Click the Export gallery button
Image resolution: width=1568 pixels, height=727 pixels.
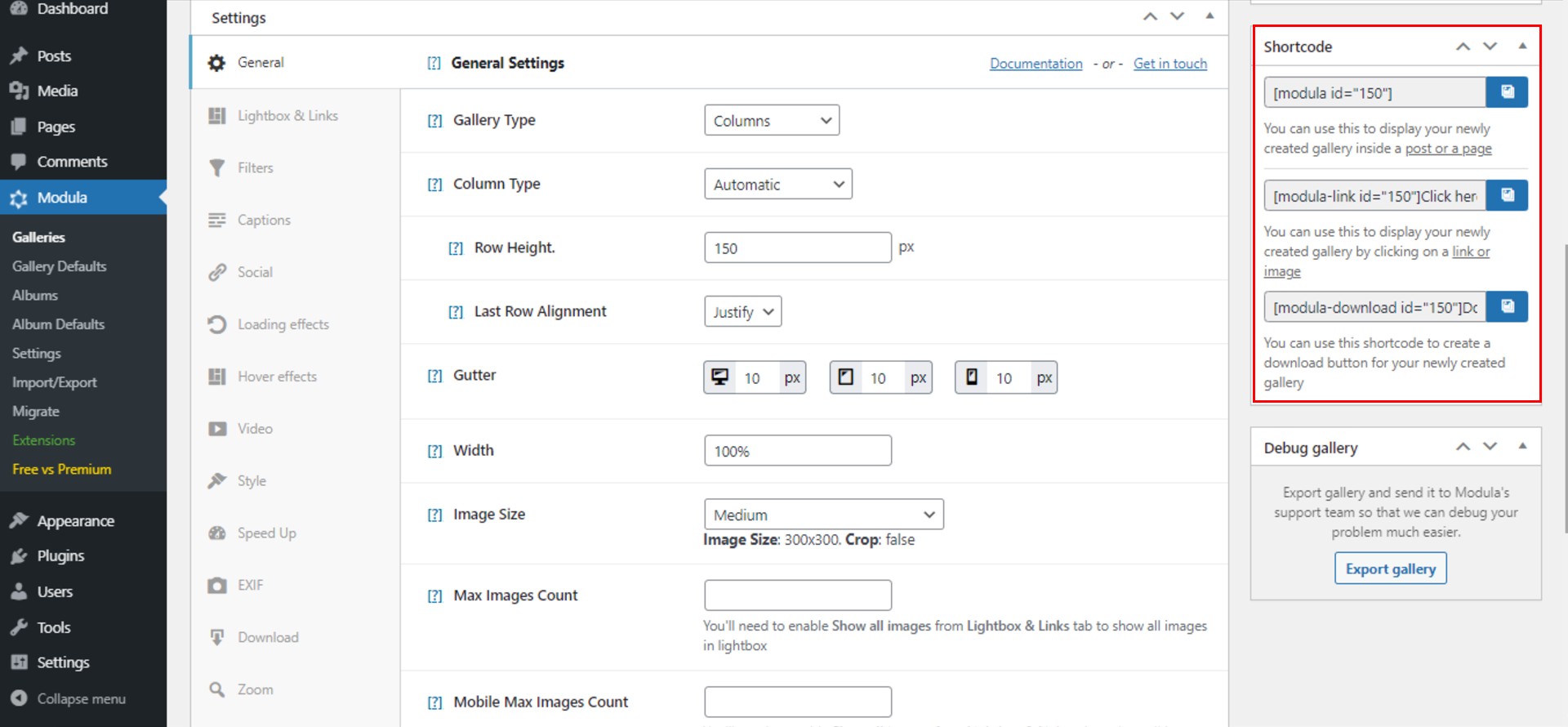point(1390,569)
